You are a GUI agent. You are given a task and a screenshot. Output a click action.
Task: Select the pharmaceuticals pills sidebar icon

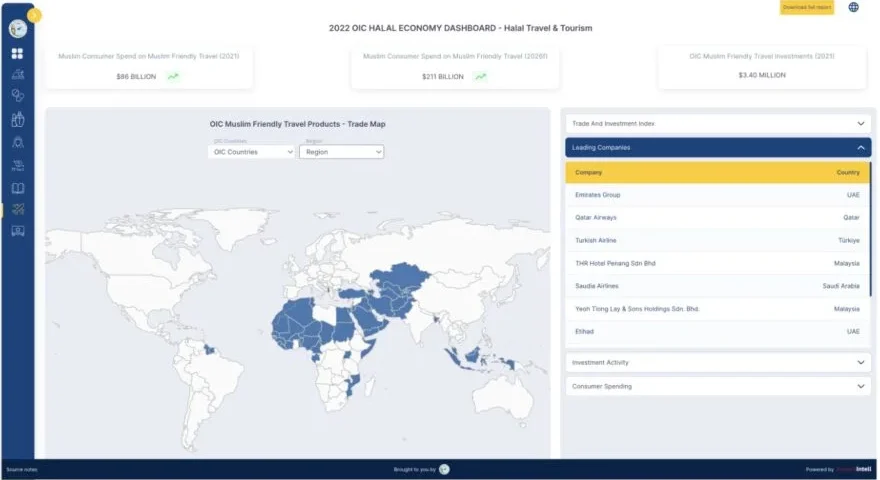tap(17, 95)
